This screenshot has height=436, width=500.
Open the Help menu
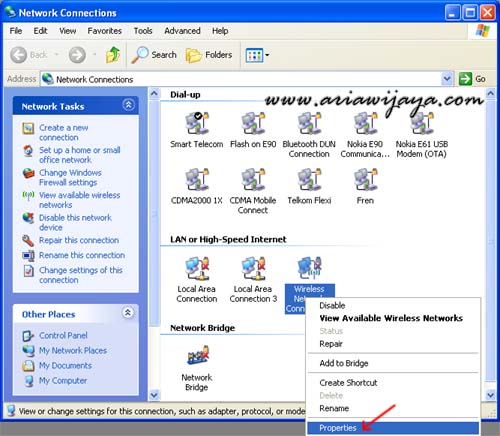220,31
